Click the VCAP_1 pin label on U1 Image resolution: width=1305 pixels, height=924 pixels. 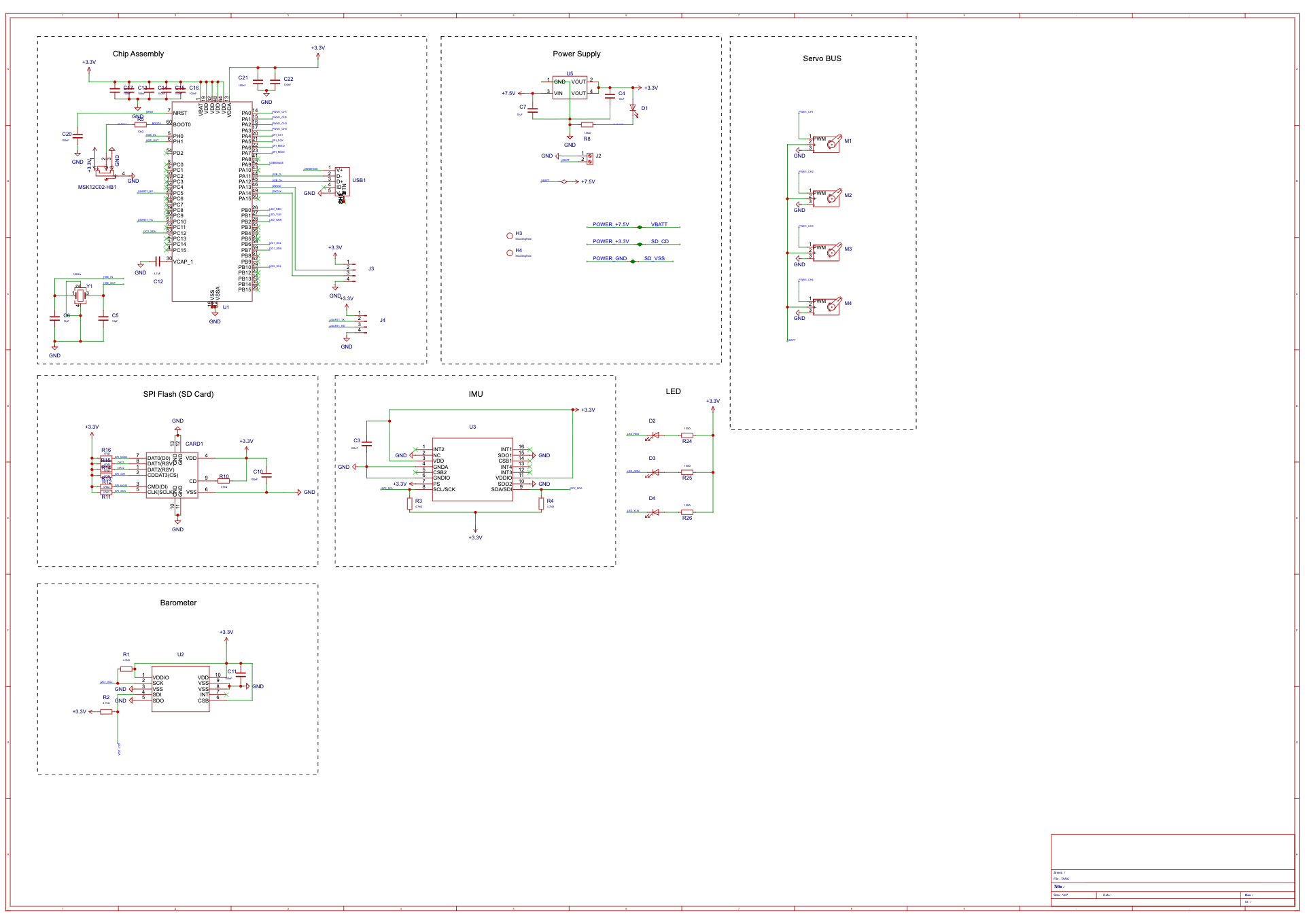coord(183,262)
